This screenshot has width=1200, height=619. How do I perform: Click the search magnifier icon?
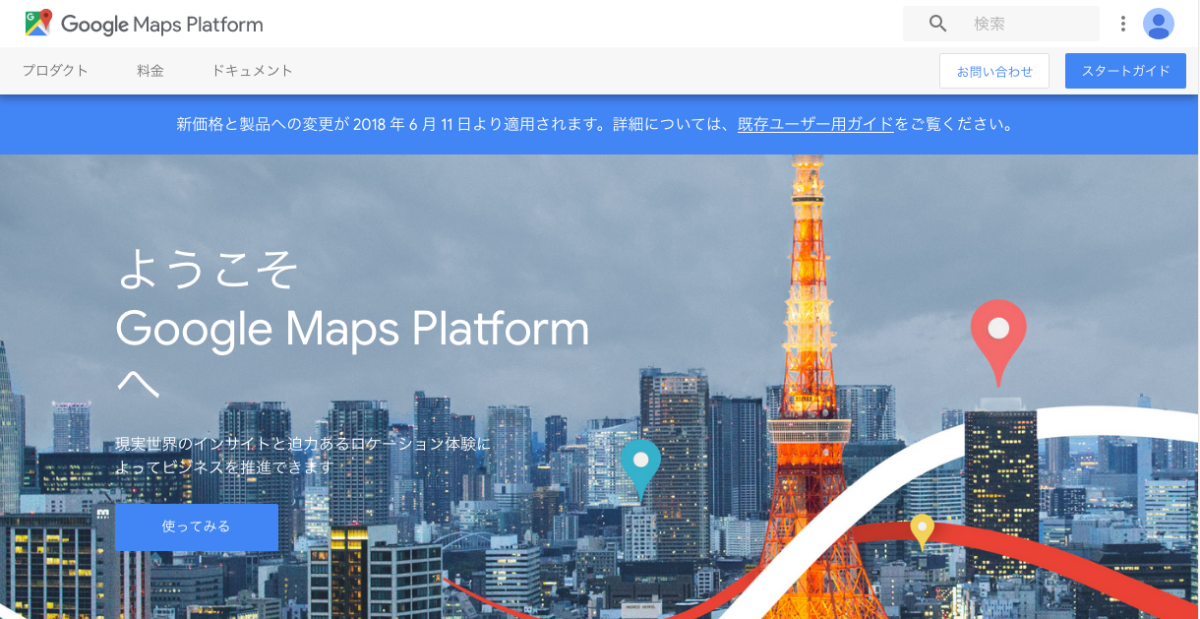937,24
